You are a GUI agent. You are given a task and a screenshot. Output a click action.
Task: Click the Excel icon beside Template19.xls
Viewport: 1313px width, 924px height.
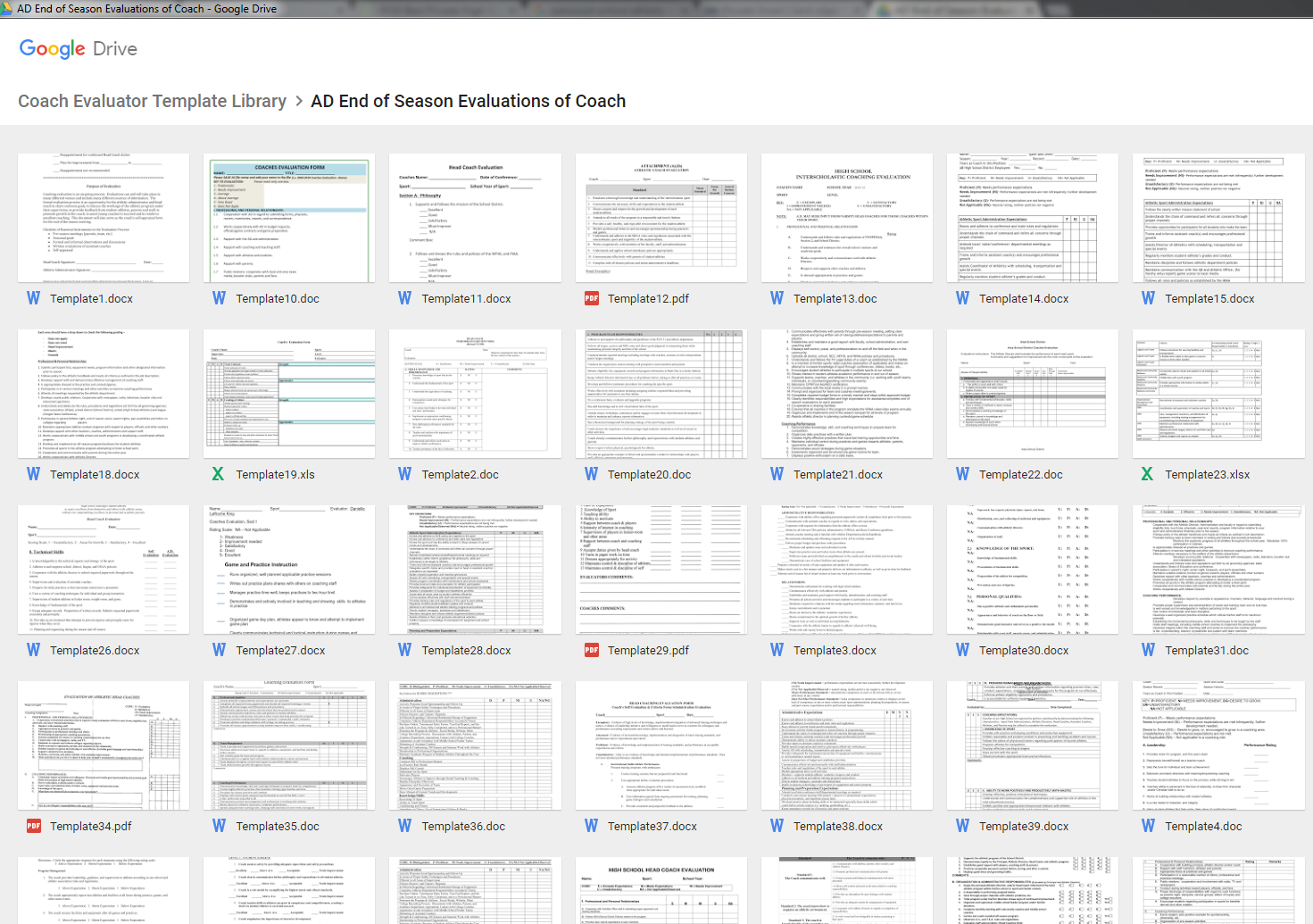click(x=219, y=474)
